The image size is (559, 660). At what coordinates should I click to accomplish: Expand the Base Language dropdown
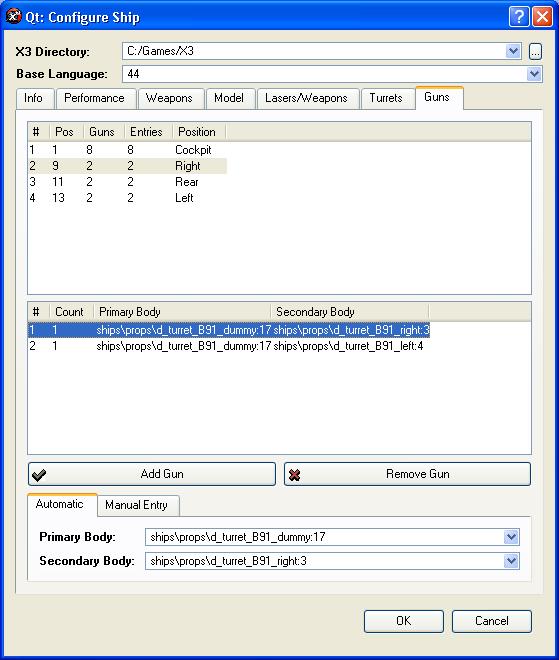click(x=534, y=74)
